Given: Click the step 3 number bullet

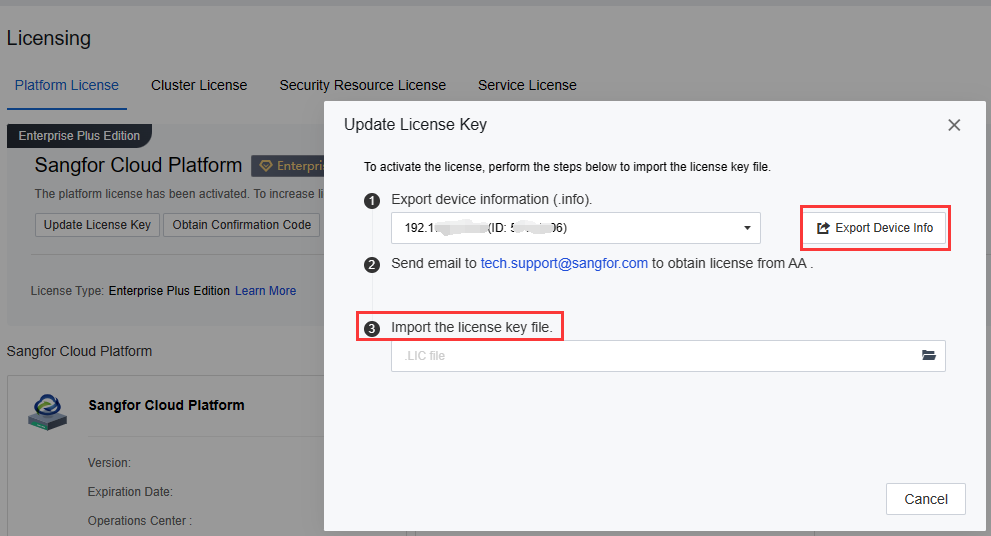Looking at the screenshot, I should click(372, 328).
